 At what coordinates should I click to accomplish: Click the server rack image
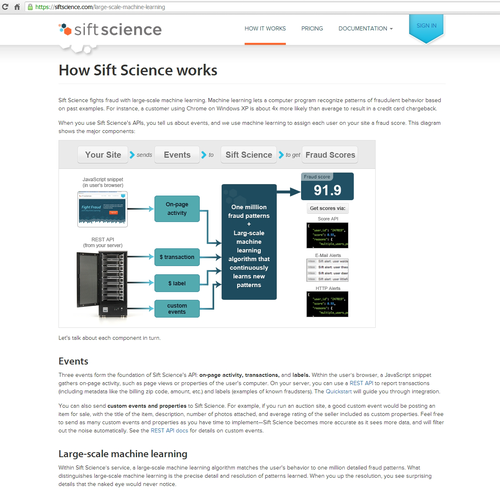tap(102, 284)
